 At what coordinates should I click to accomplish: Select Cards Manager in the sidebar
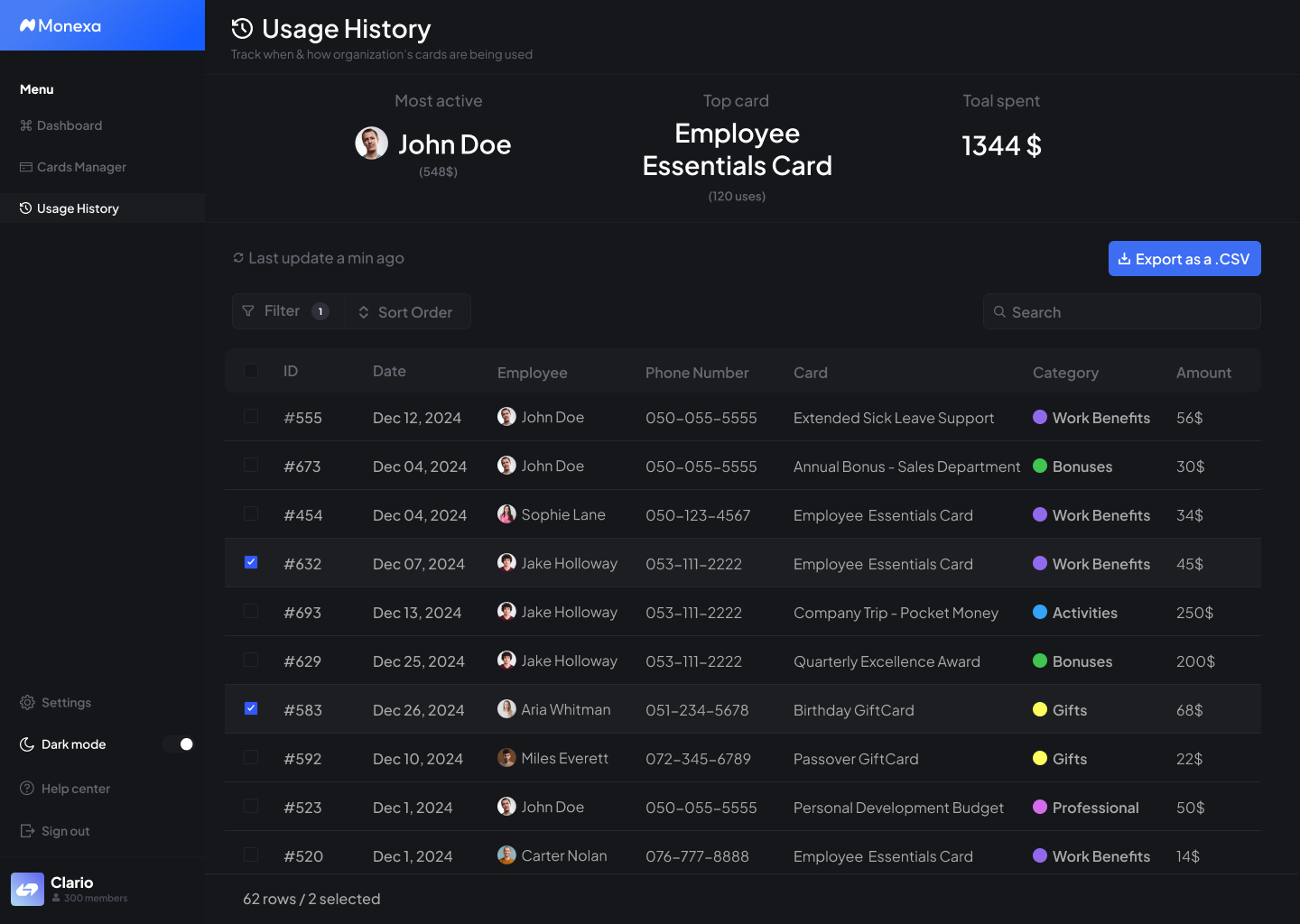[x=72, y=167]
